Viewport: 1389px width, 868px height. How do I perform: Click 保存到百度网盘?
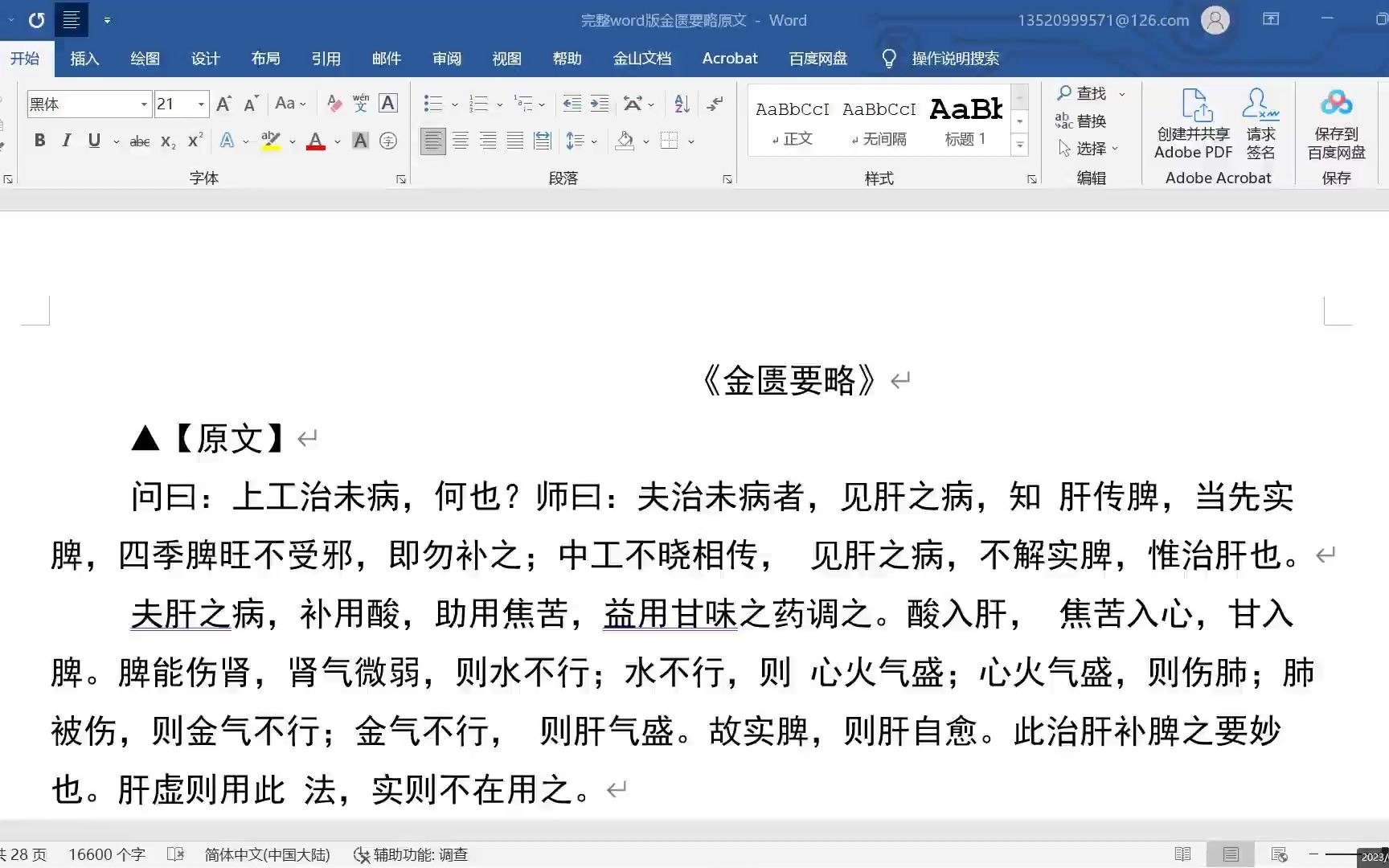(1336, 124)
